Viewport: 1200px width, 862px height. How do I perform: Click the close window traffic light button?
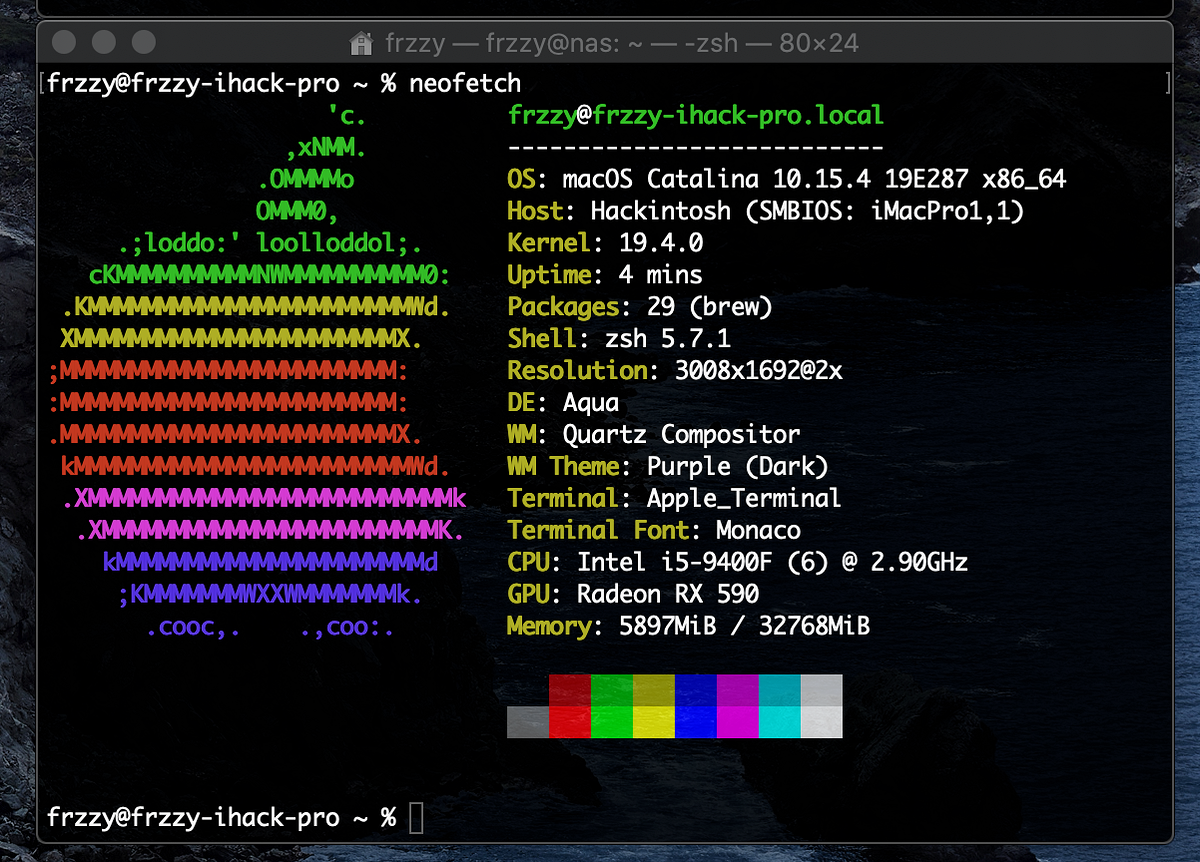pyautogui.click(x=63, y=42)
